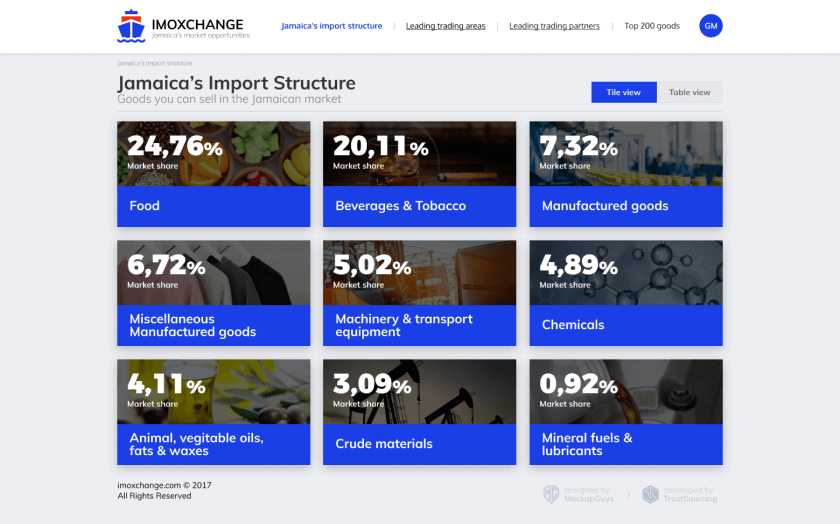840x524 pixels.
Task: Choose Miscellaneous Manufactured goods tile
Action: pyautogui.click(x=213, y=293)
